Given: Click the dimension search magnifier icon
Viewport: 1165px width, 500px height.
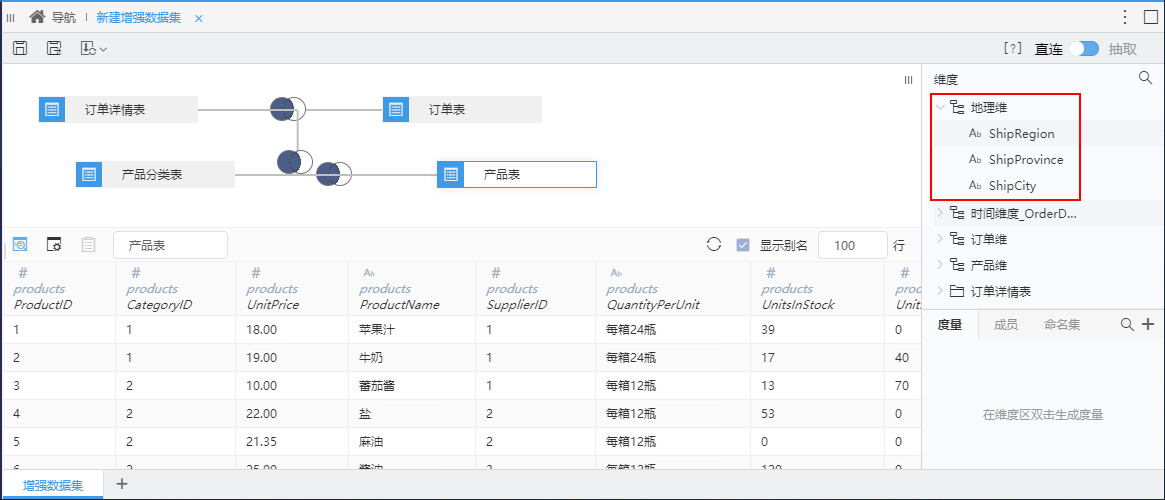Looking at the screenshot, I should (1145, 77).
